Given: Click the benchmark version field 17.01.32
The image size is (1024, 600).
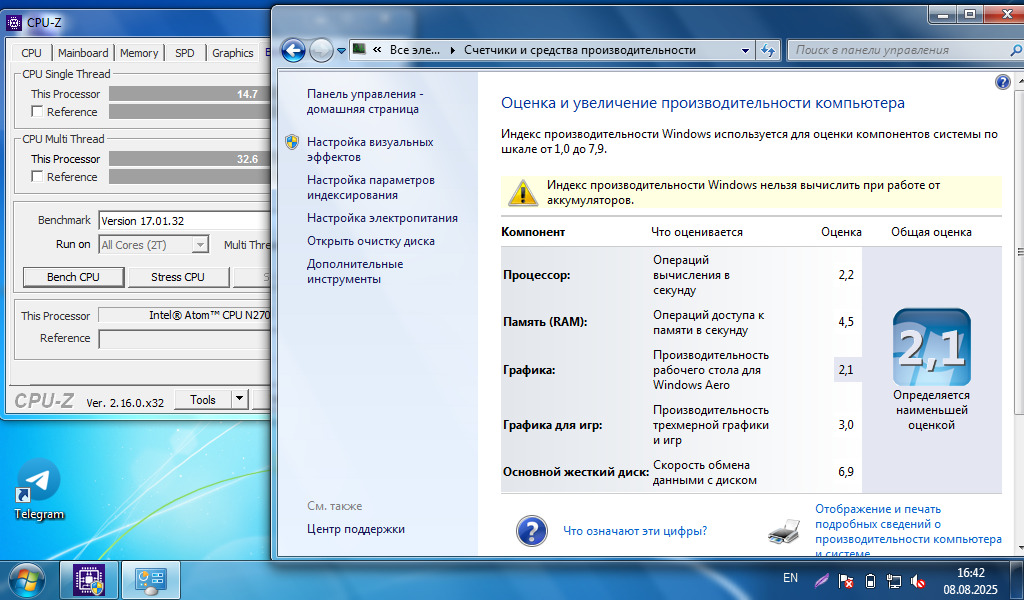Looking at the screenshot, I should pyautogui.click(x=184, y=221).
